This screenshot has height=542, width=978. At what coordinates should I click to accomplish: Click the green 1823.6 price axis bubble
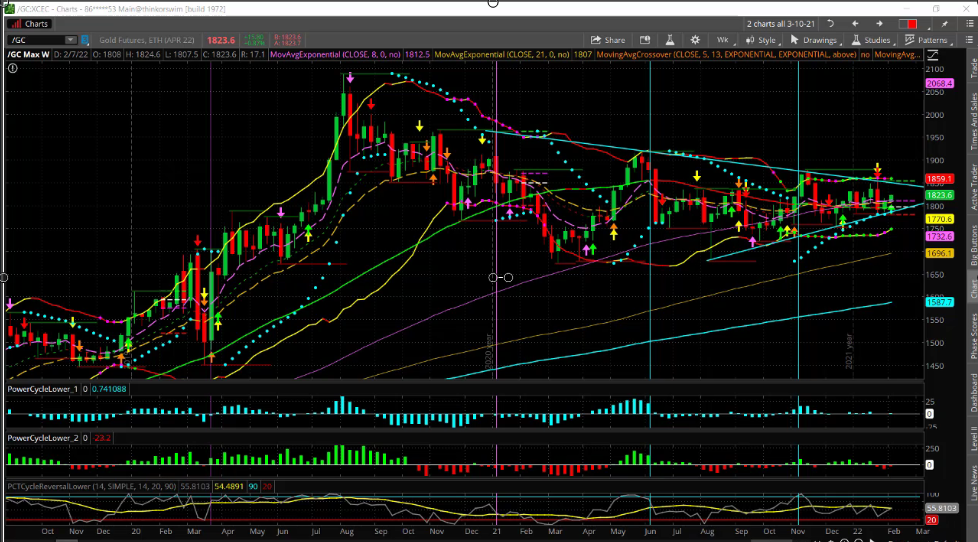click(x=939, y=195)
